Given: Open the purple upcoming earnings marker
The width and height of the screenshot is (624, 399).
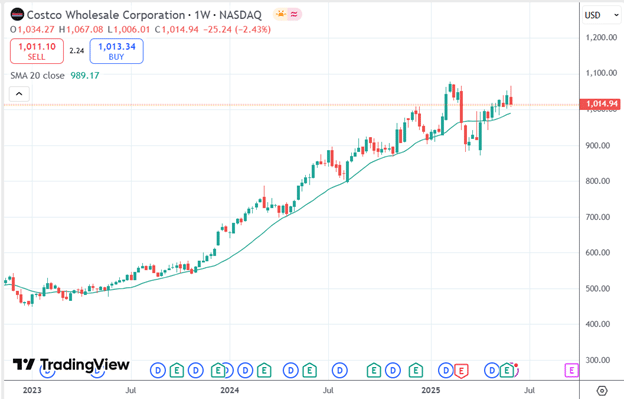Looking at the screenshot, I should [571, 371].
